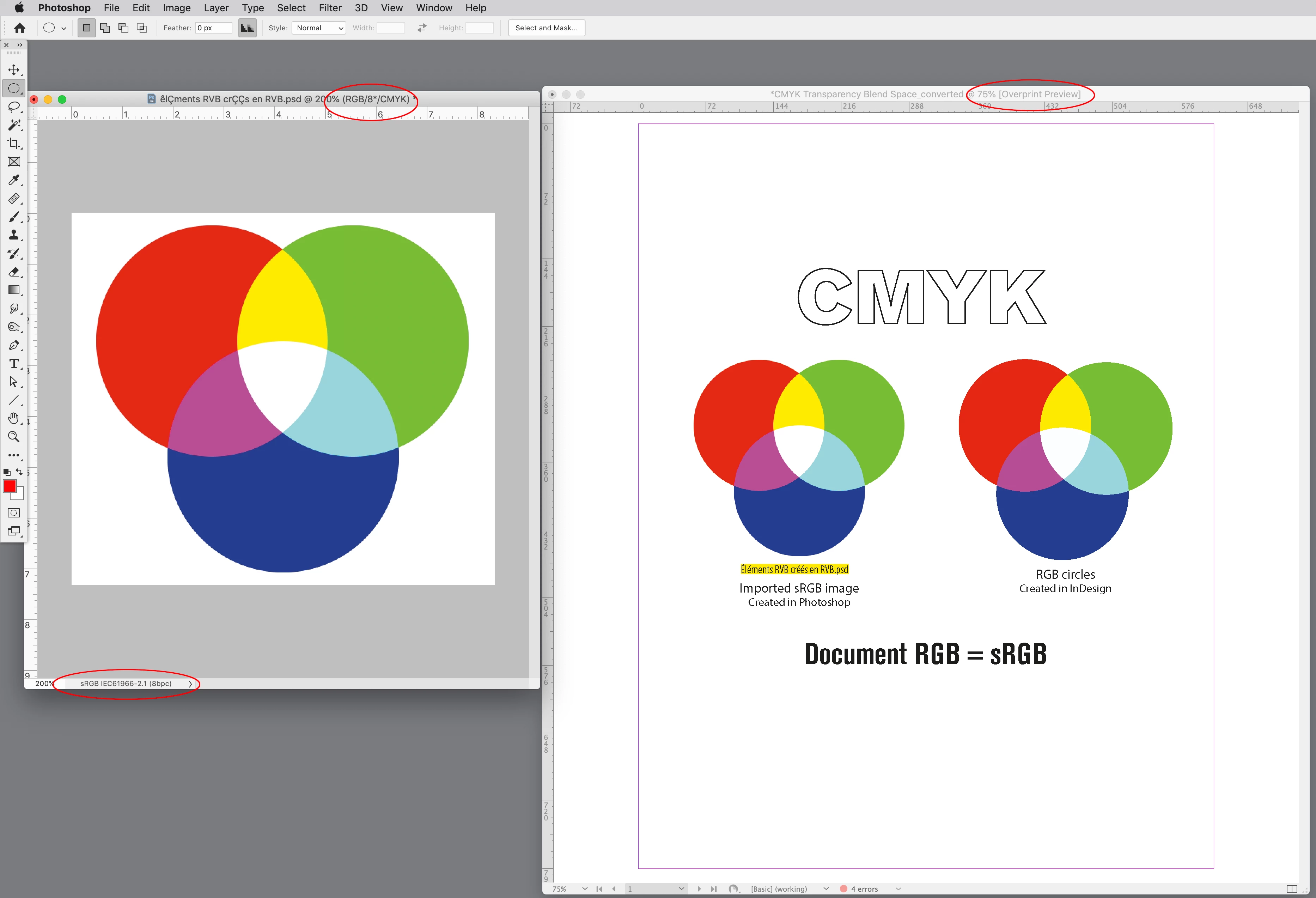1316x898 pixels.
Task: Select the Horizontal Type tool
Action: [14, 363]
